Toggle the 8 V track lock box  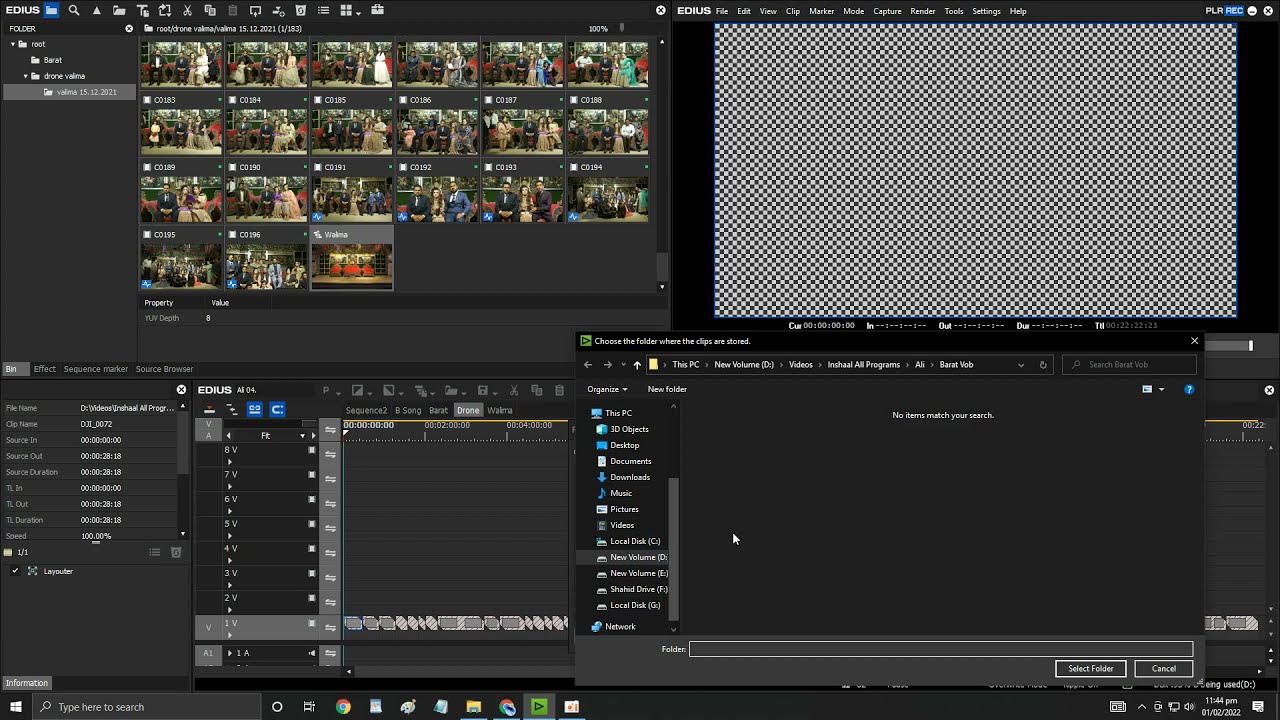point(312,450)
